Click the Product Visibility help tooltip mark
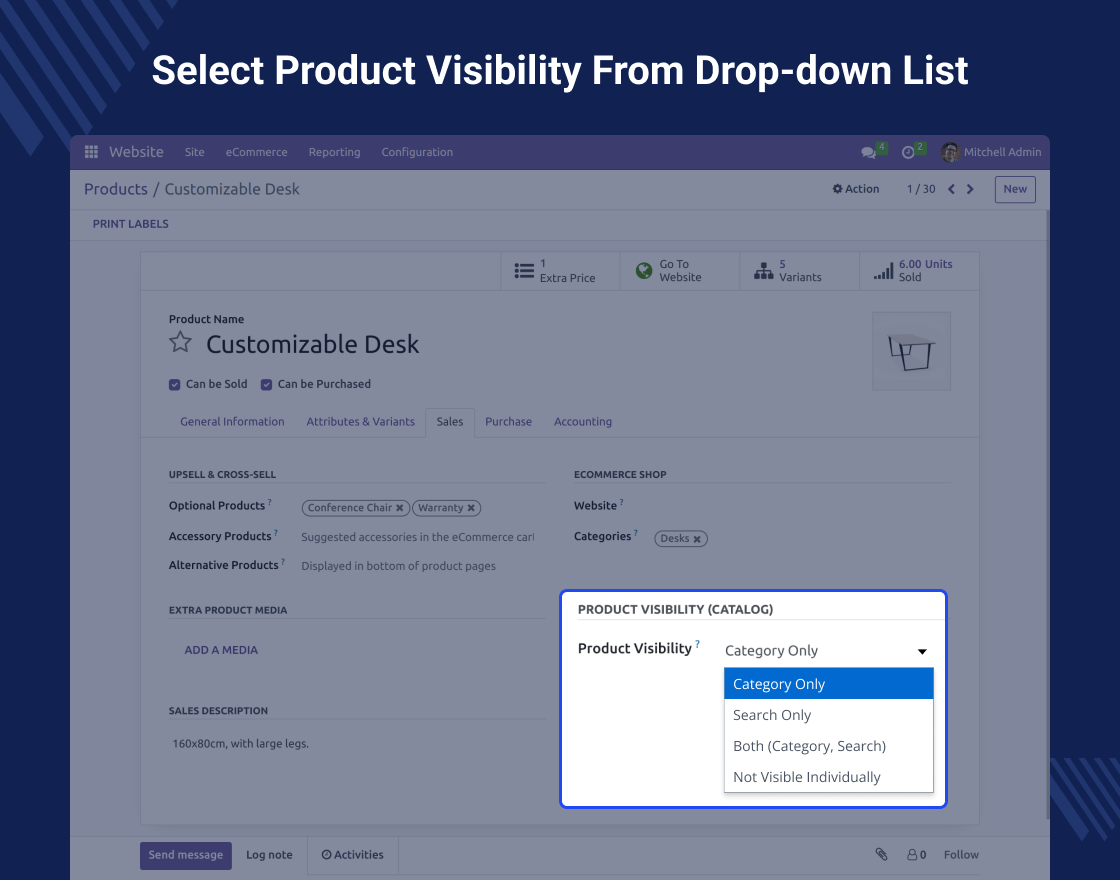 pyautogui.click(x=698, y=644)
